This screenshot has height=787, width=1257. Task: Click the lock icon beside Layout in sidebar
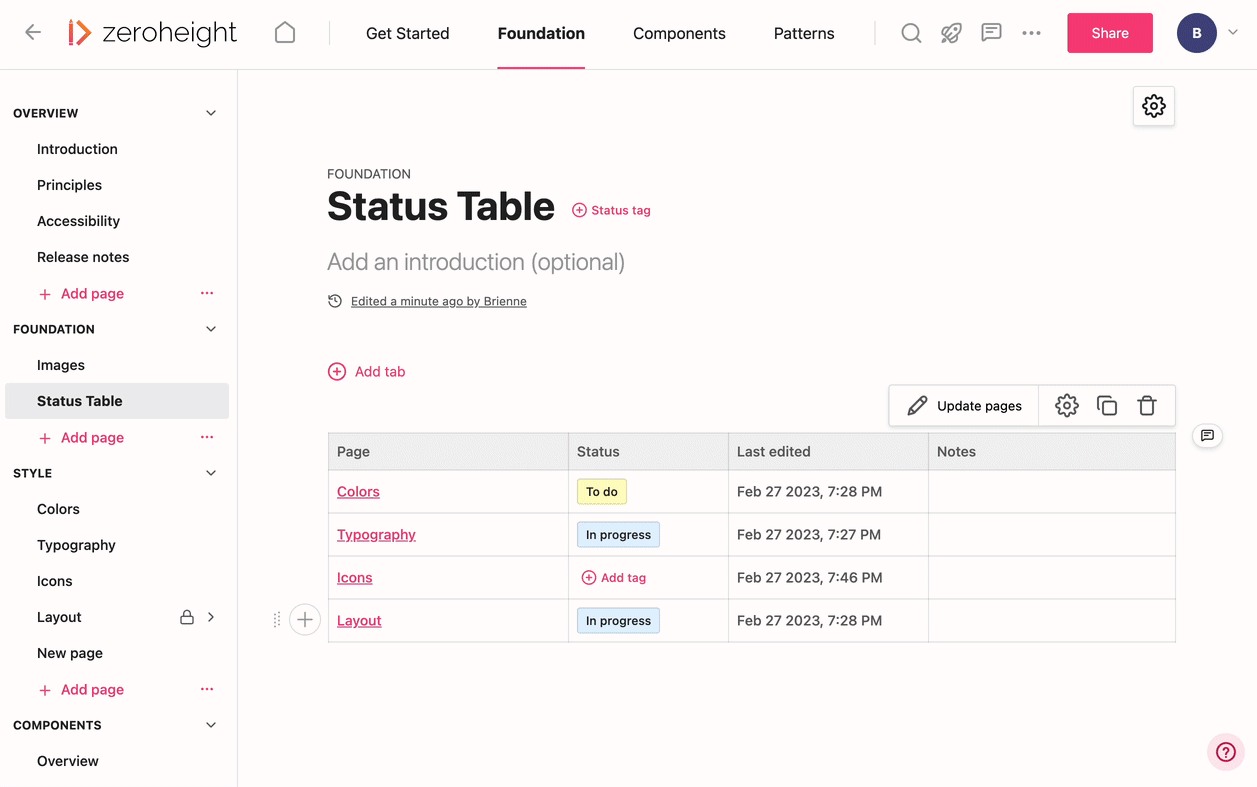186,617
